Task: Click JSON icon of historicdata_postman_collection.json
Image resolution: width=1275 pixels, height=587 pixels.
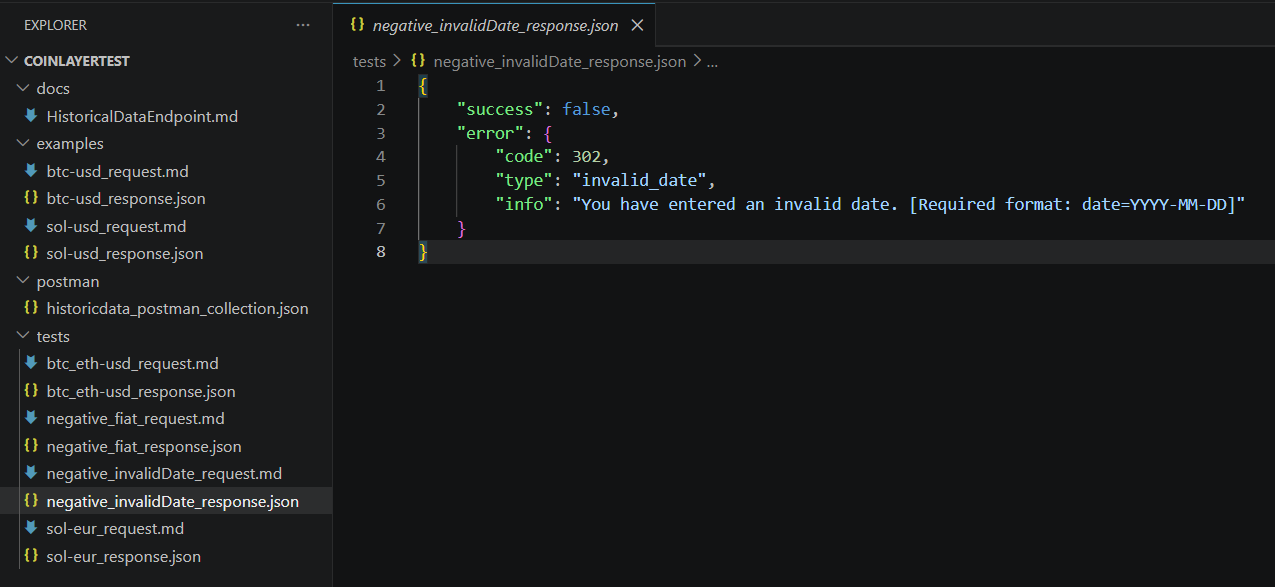Action: 31,309
